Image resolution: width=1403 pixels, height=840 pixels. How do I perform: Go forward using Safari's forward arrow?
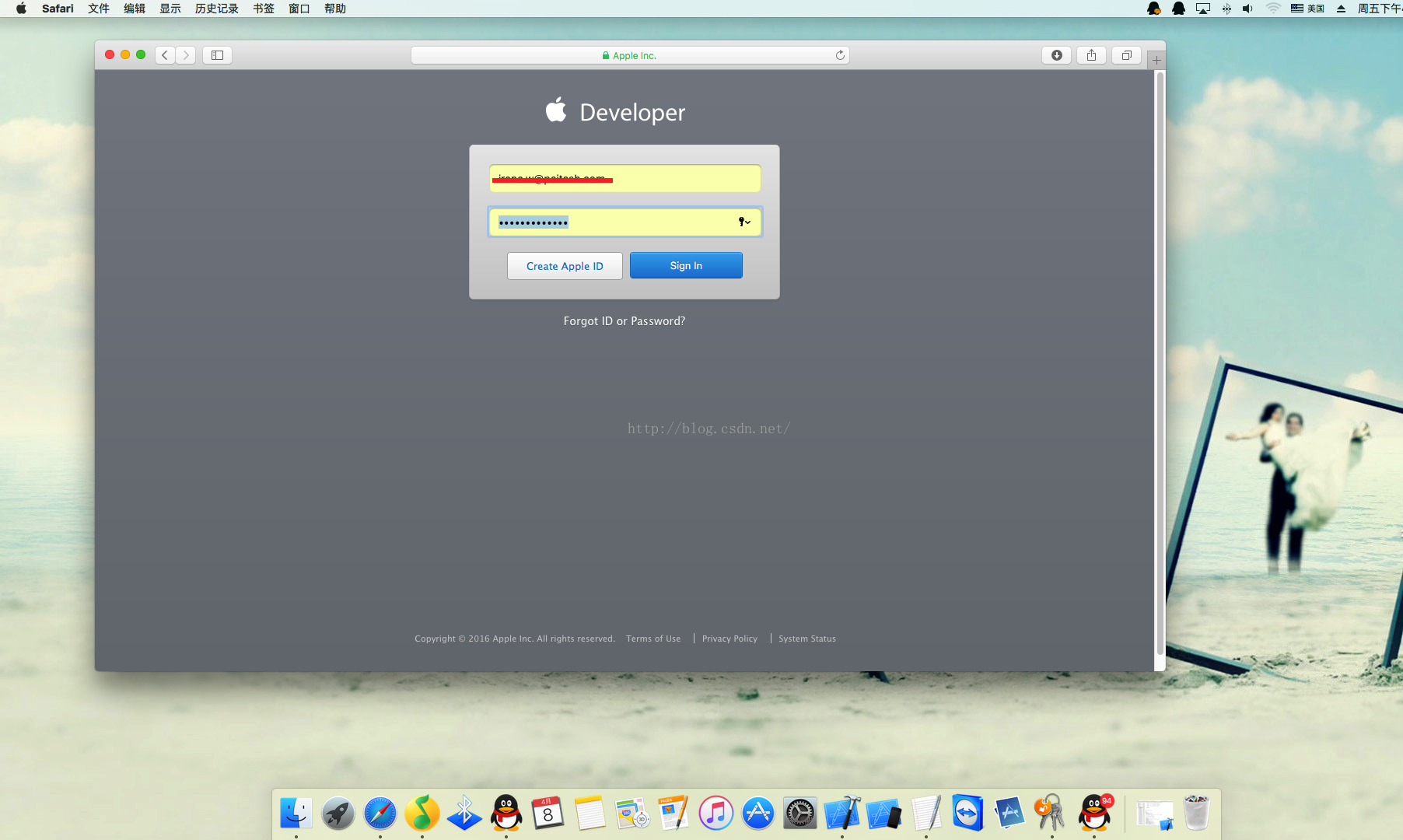pyautogui.click(x=185, y=55)
